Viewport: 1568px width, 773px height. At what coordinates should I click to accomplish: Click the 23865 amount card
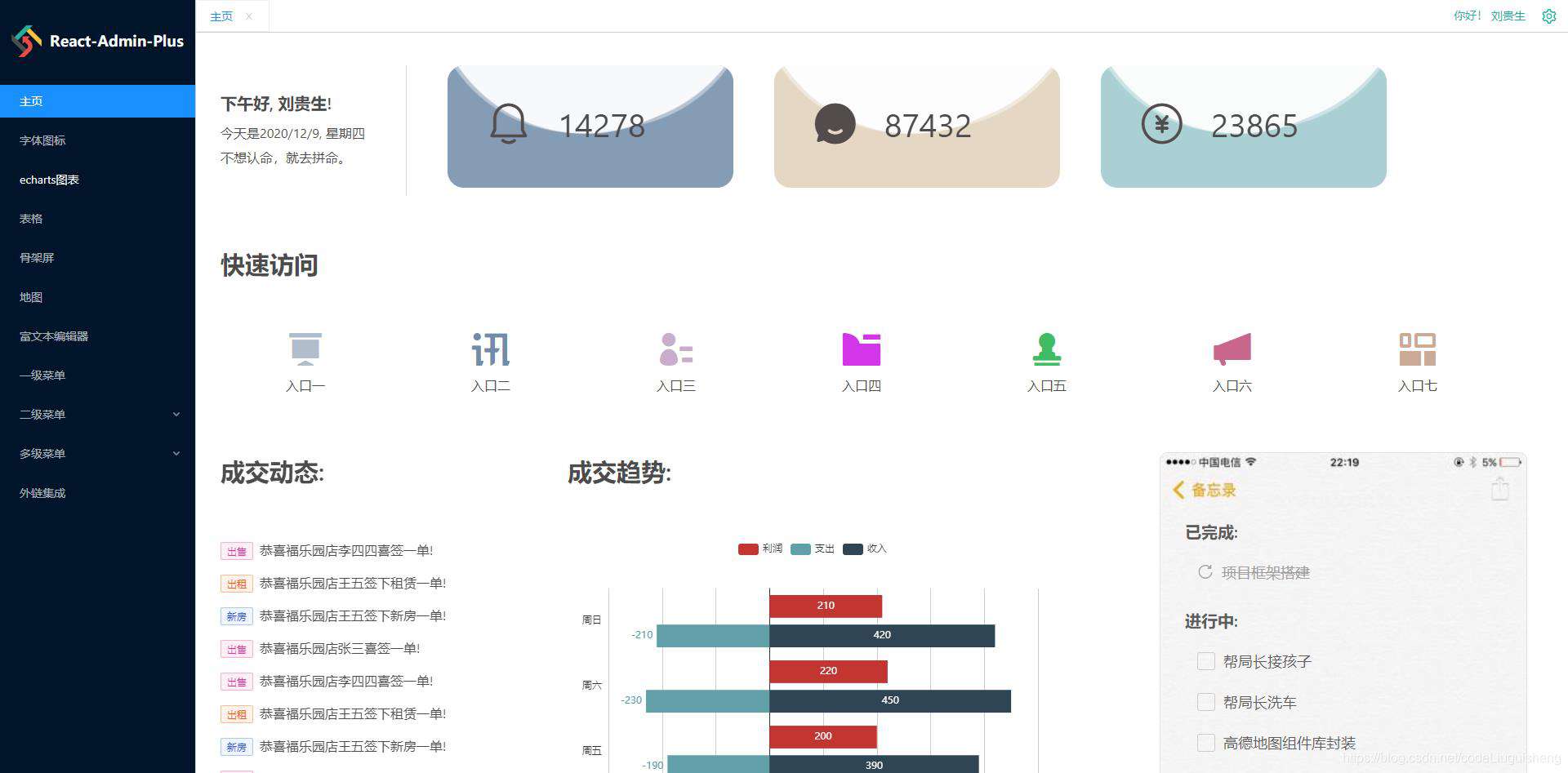pos(1244,127)
